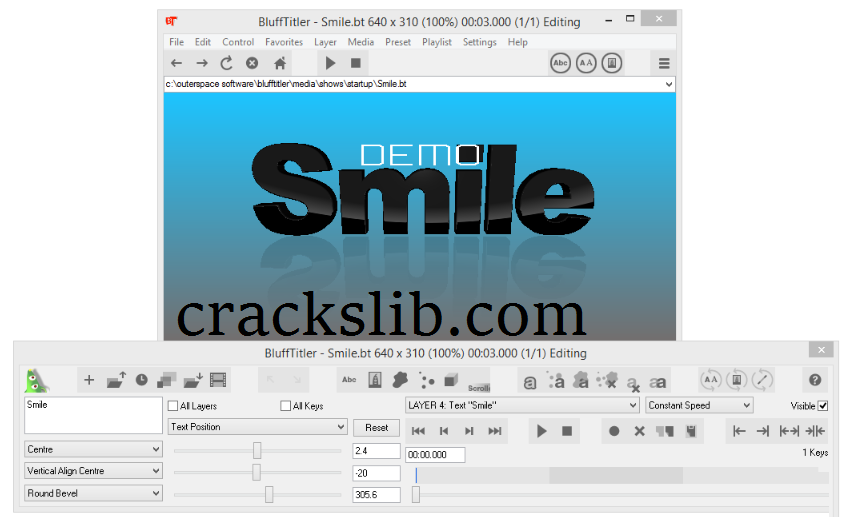The image size is (856, 517).
Task: Open the Settings menu
Action: tap(480, 42)
